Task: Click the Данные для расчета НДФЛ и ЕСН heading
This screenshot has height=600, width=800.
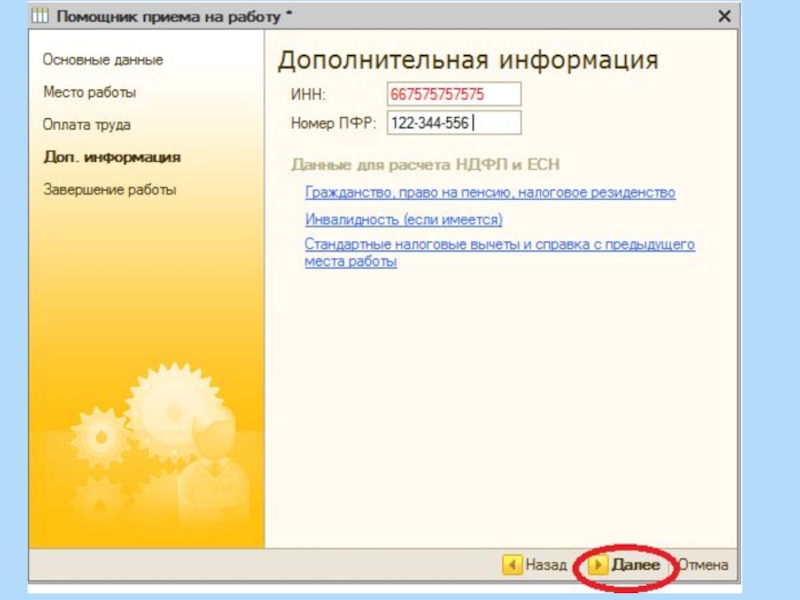Action: pos(425,164)
